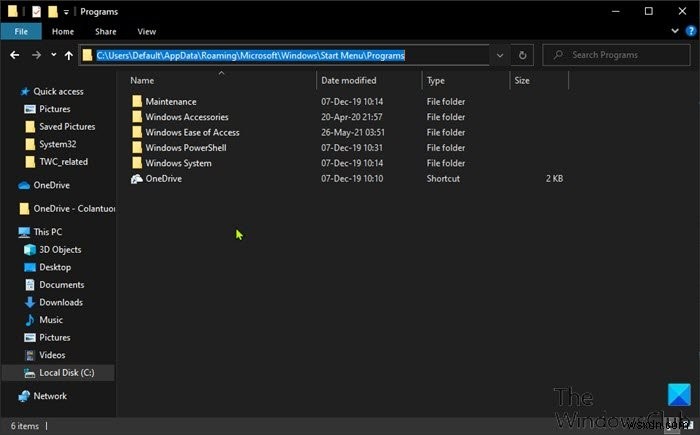Select the Maintenance folder icon
The width and height of the screenshot is (700, 435).
coord(137,101)
